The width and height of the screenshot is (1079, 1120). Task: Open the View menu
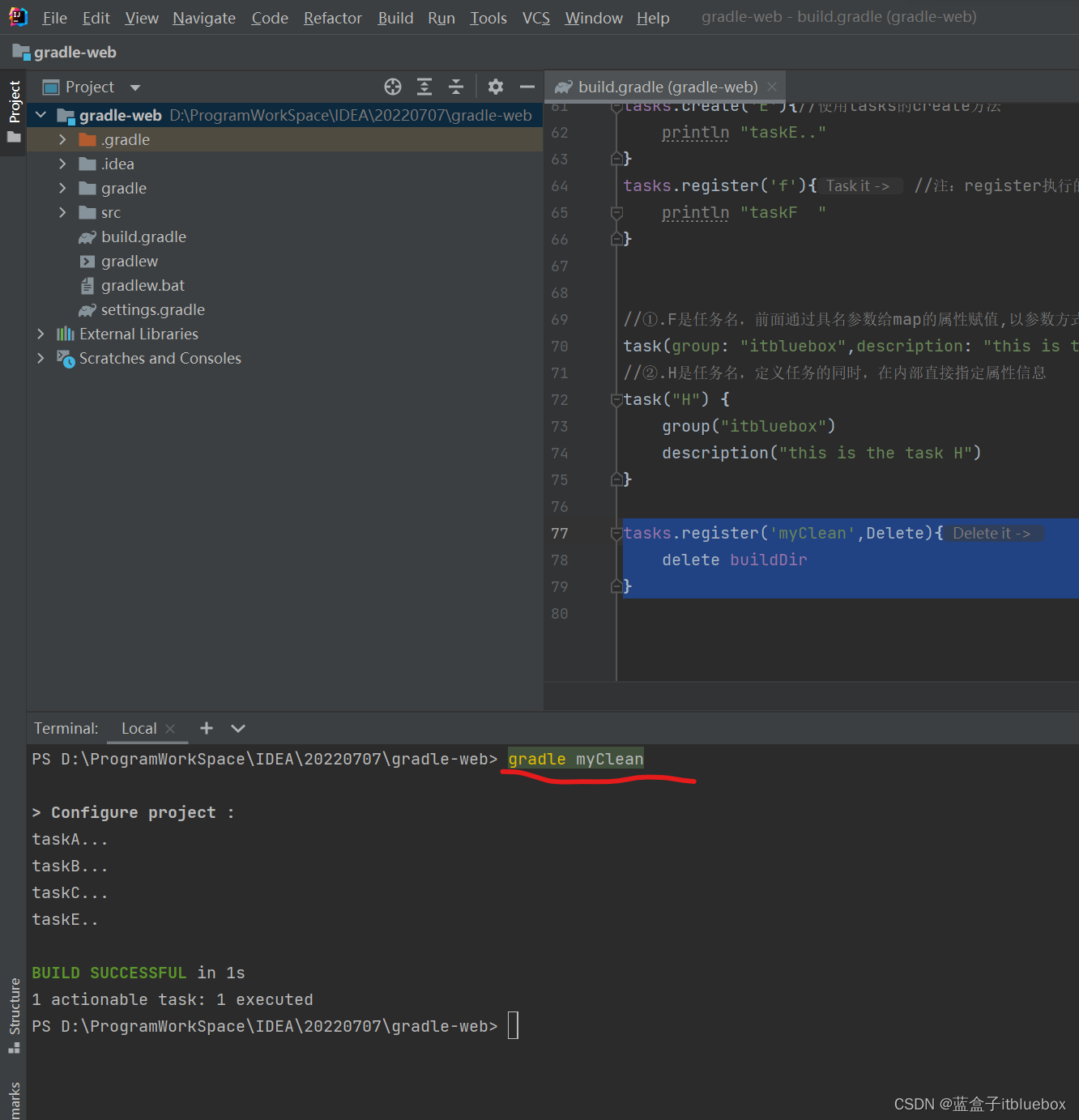click(x=142, y=18)
